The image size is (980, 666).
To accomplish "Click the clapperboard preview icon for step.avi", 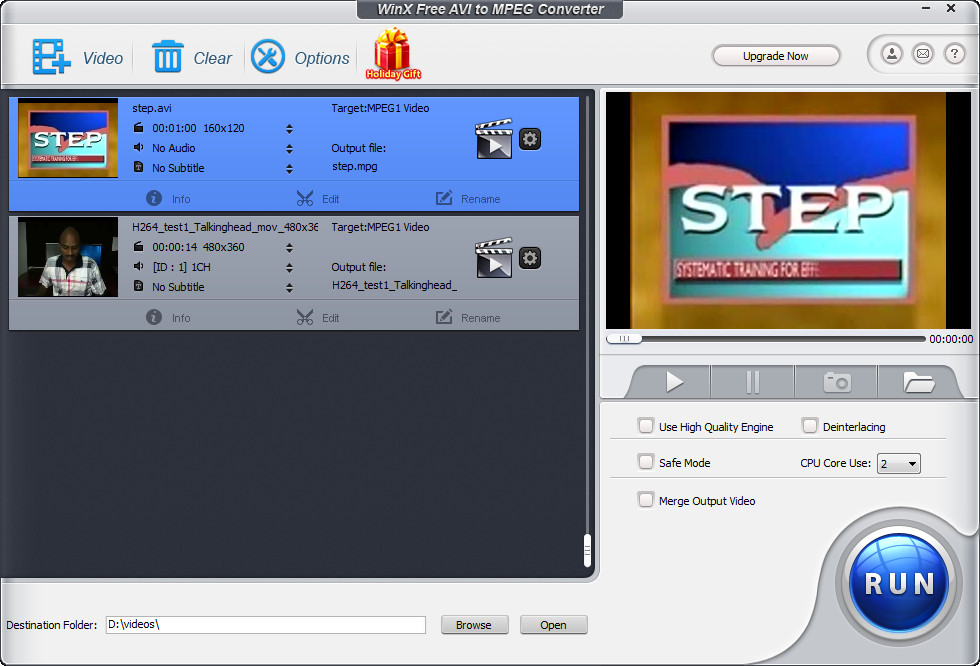I will point(493,139).
